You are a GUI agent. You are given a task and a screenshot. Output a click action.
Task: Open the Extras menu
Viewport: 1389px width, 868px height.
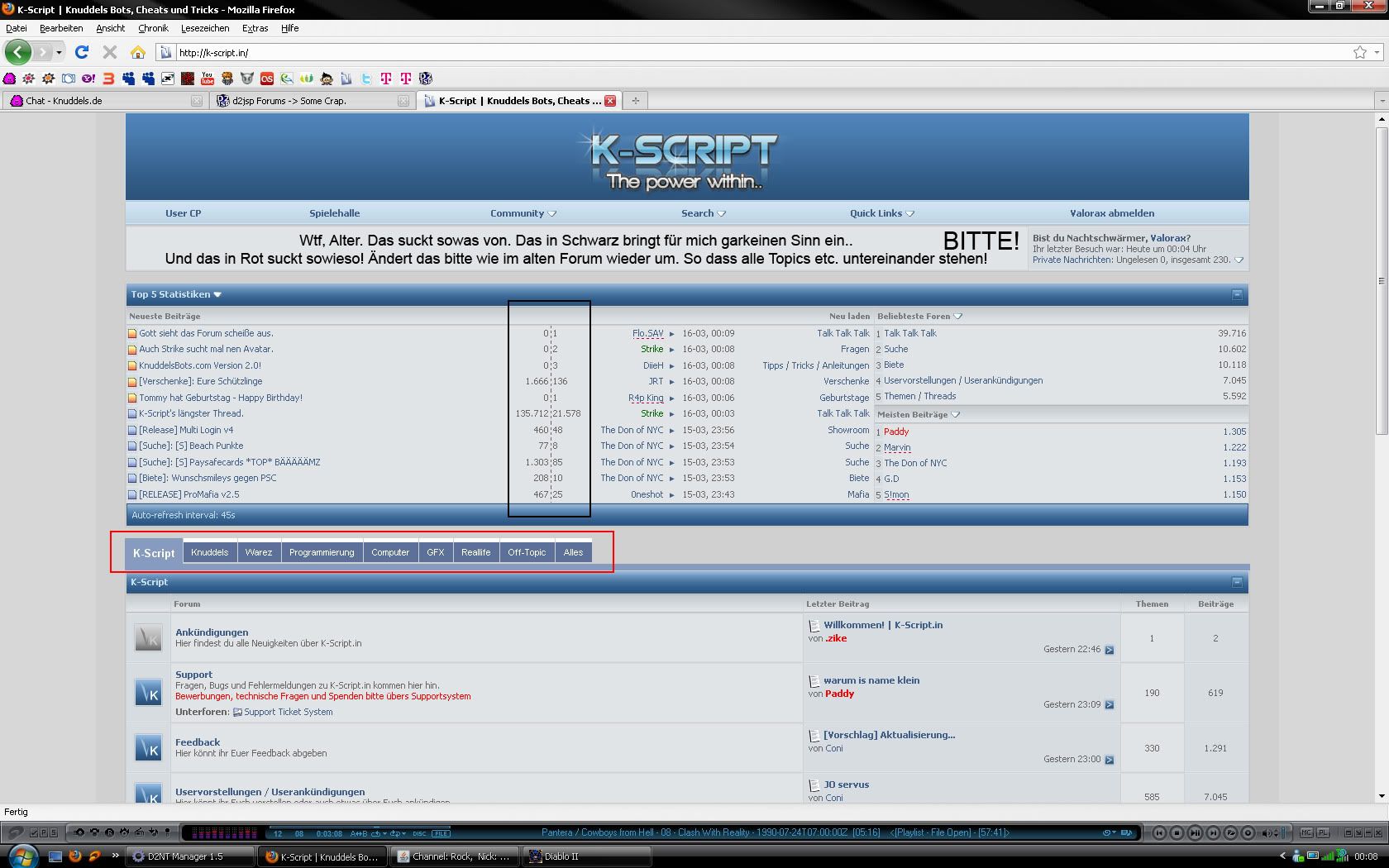click(x=255, y=28)
